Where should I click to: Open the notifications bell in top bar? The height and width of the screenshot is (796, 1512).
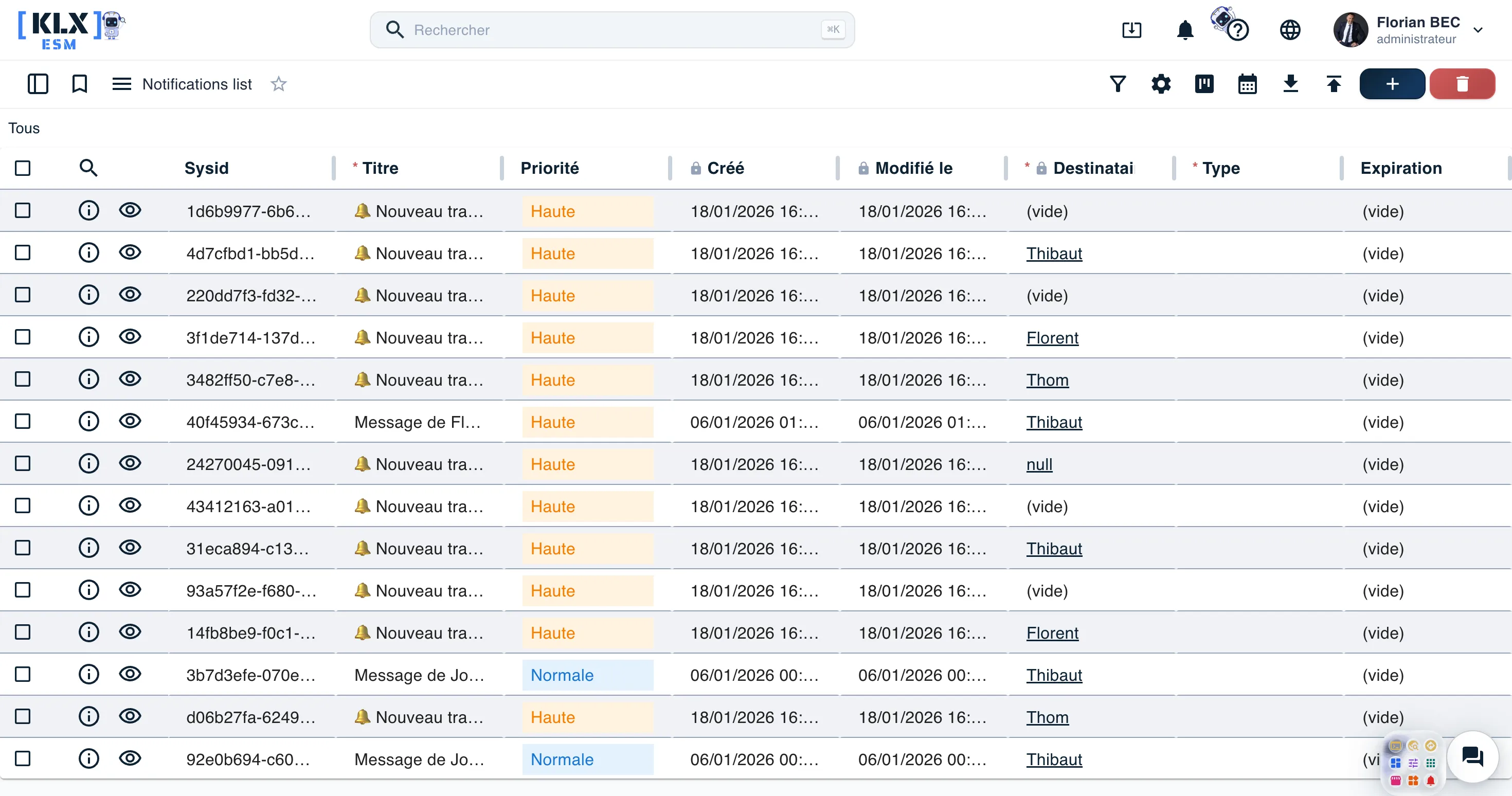coord(1185,30)
